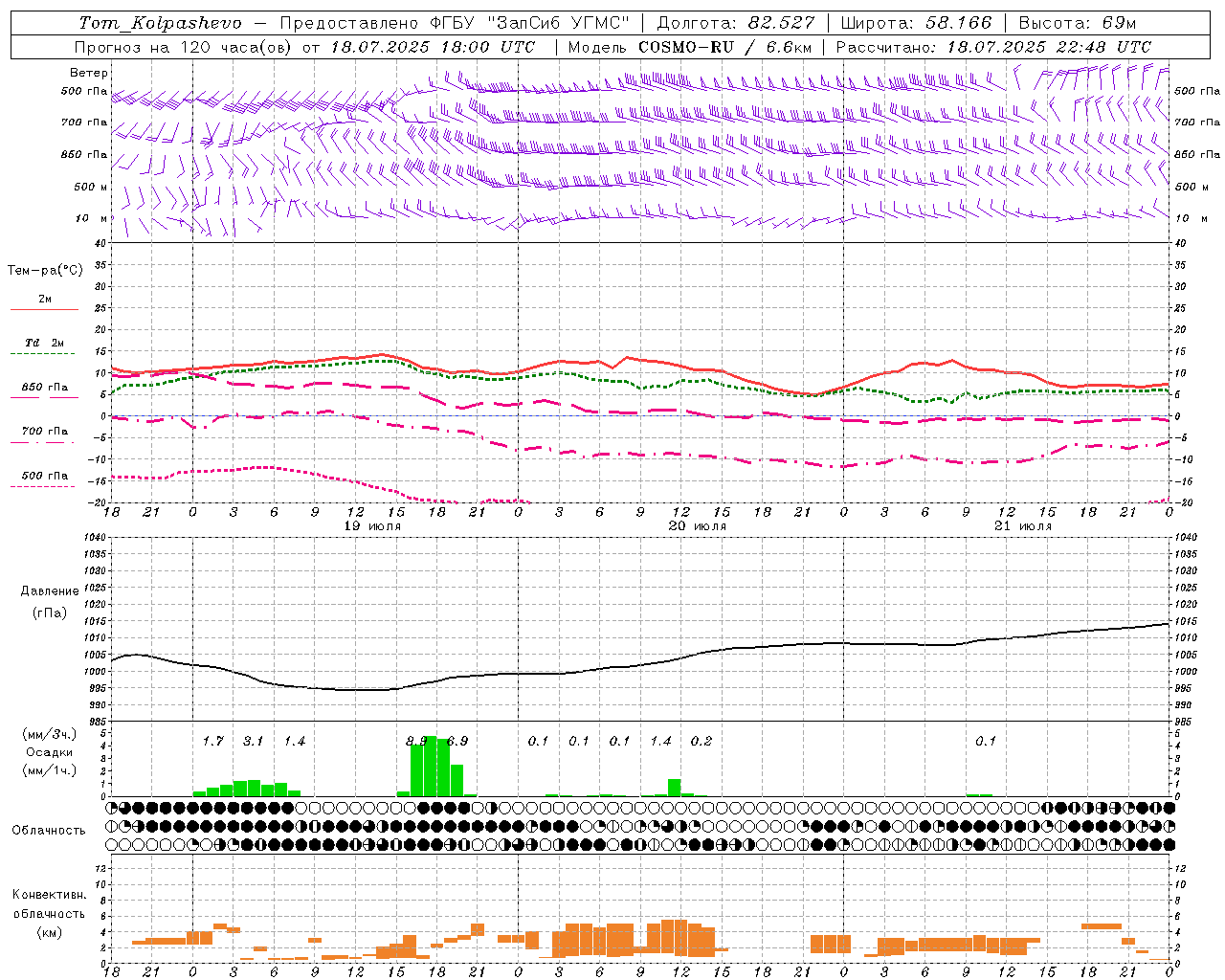Click '10 м' wind level label at left
Image resolution: width=1225 pixels, height=980 pixels.
coord(92,218)
